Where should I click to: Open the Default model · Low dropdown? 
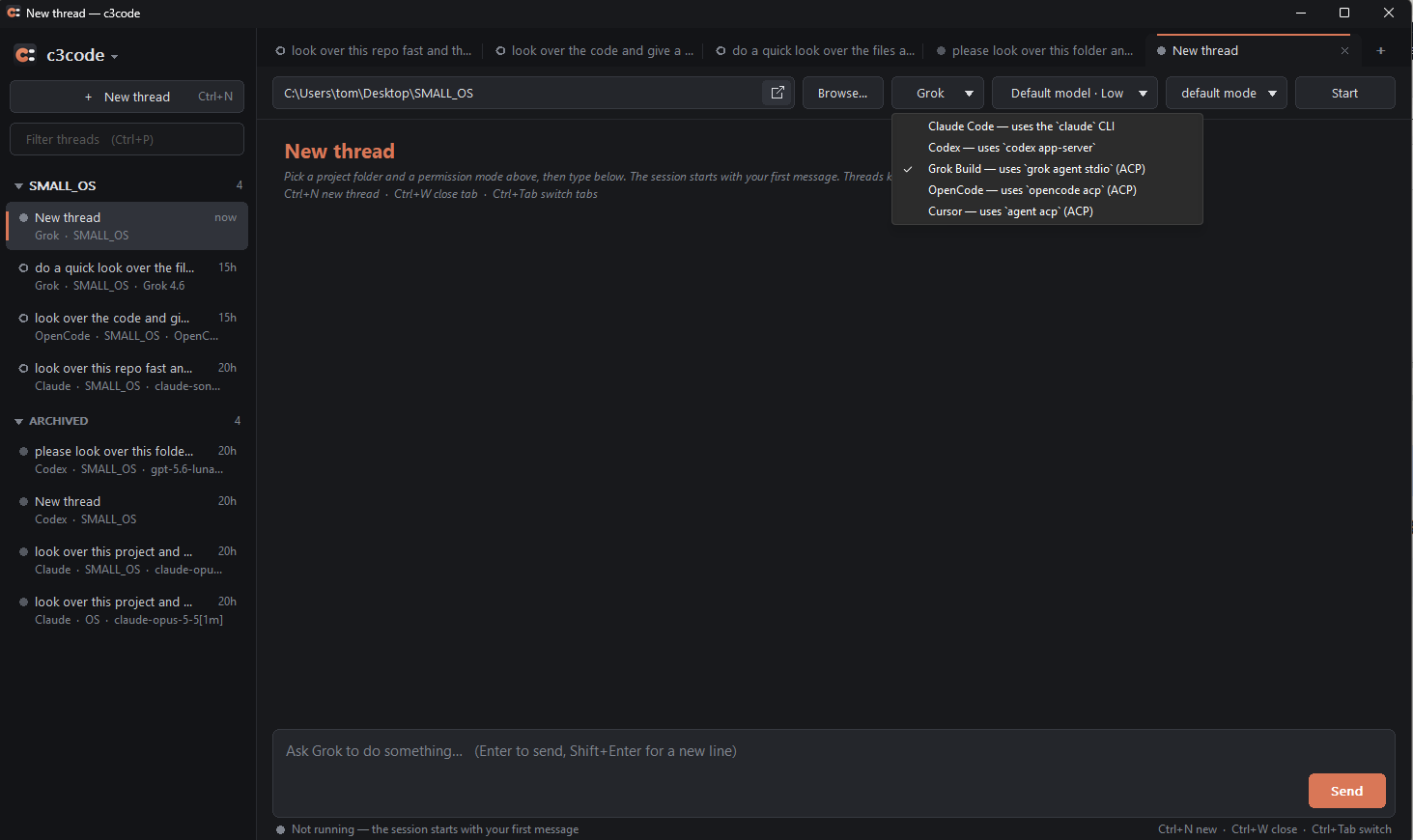click(1075, 93)
